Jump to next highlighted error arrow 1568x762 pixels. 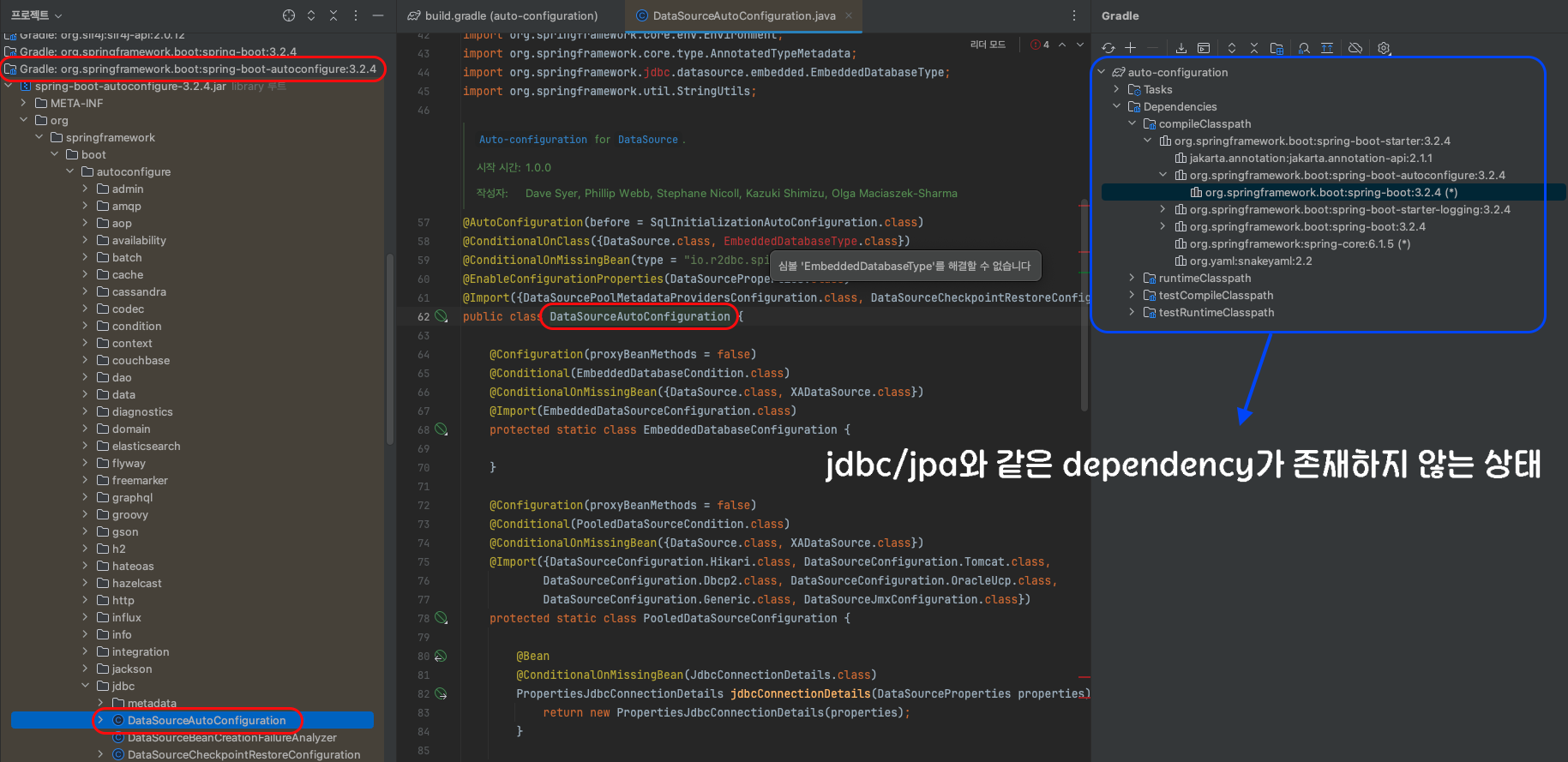(x=1080, y=45)
